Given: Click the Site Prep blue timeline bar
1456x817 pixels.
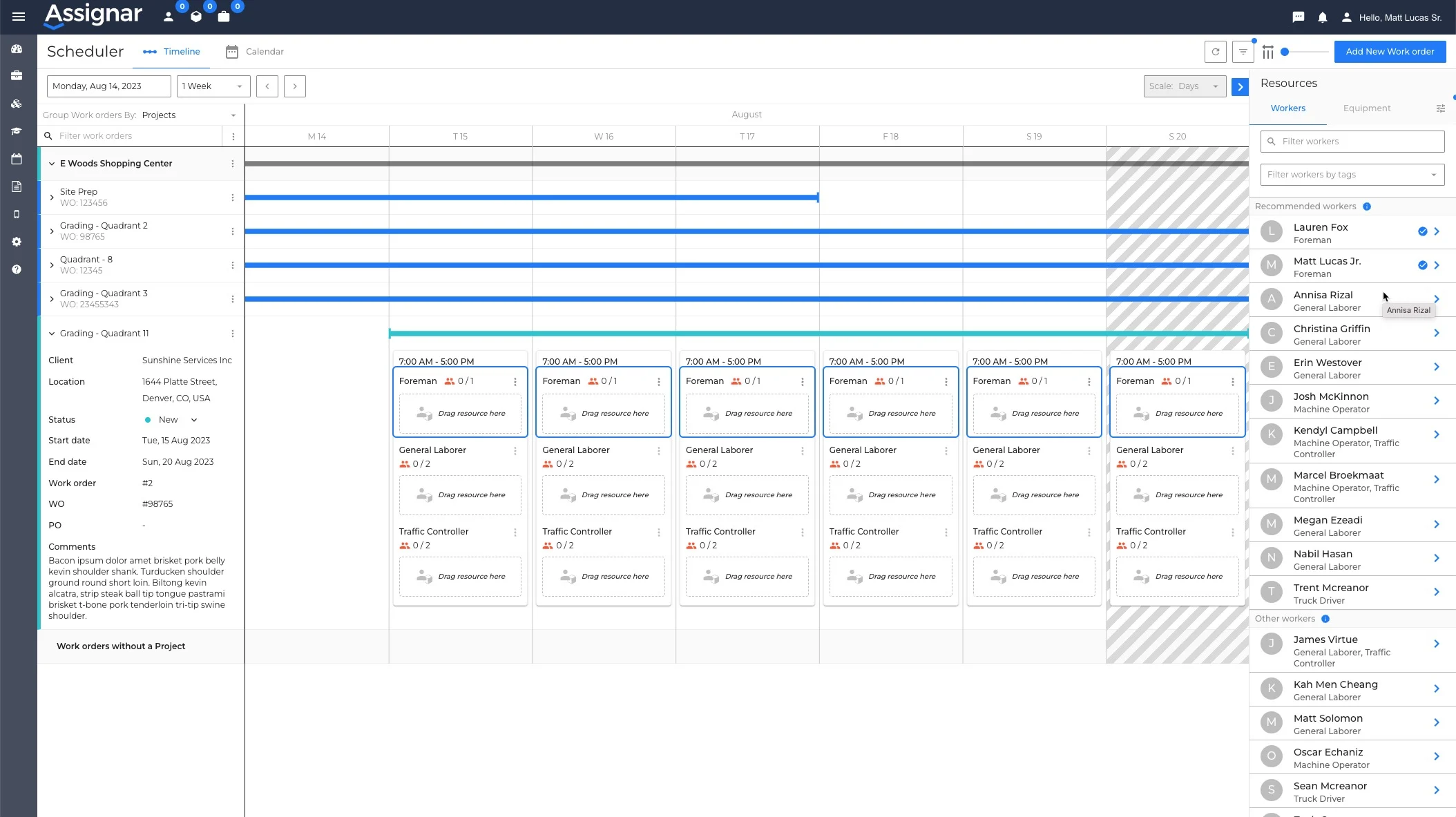Looking at the screenshot, I should pos(532,198).
